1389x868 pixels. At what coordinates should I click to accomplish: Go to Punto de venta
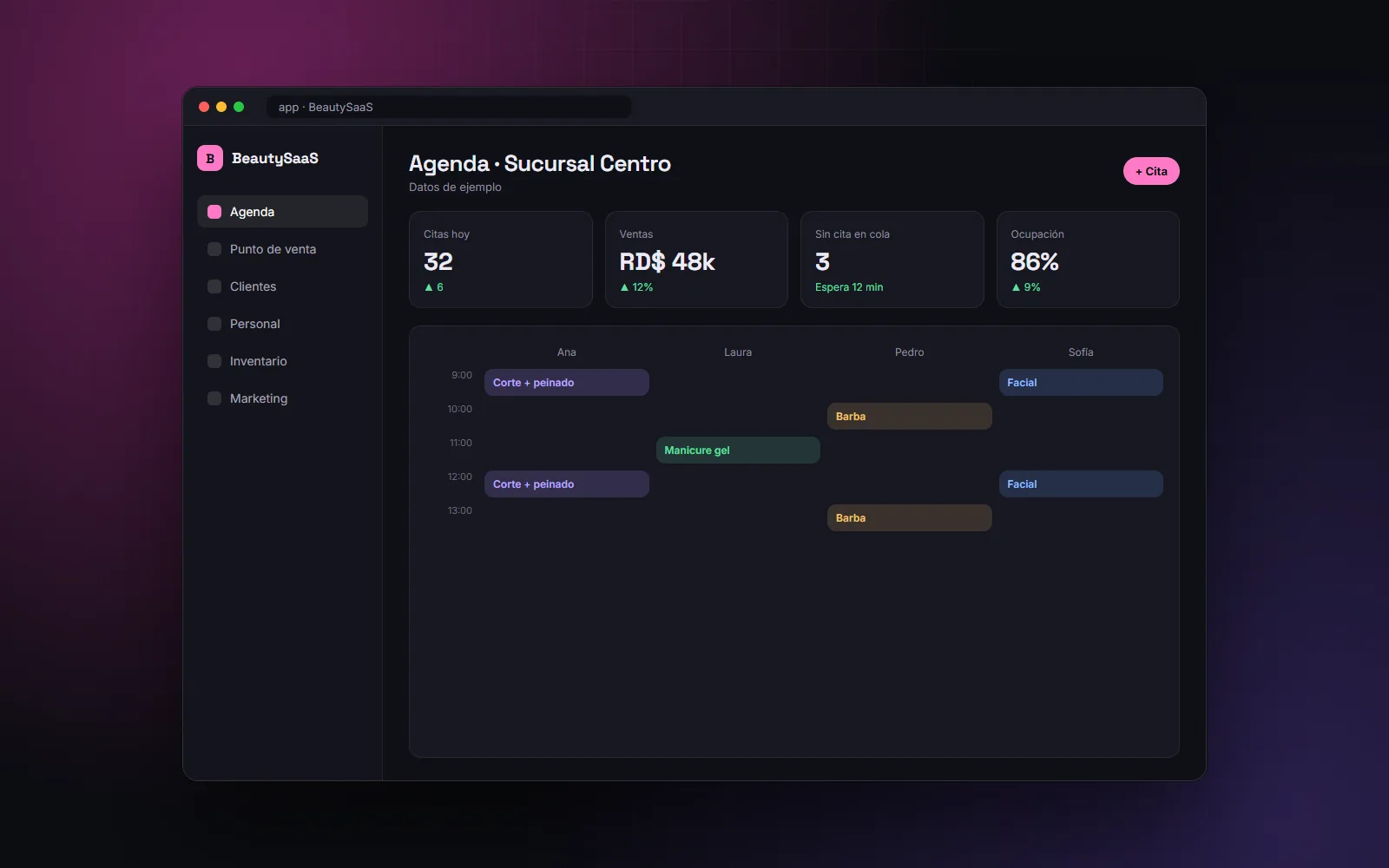(x=282, y=249)
